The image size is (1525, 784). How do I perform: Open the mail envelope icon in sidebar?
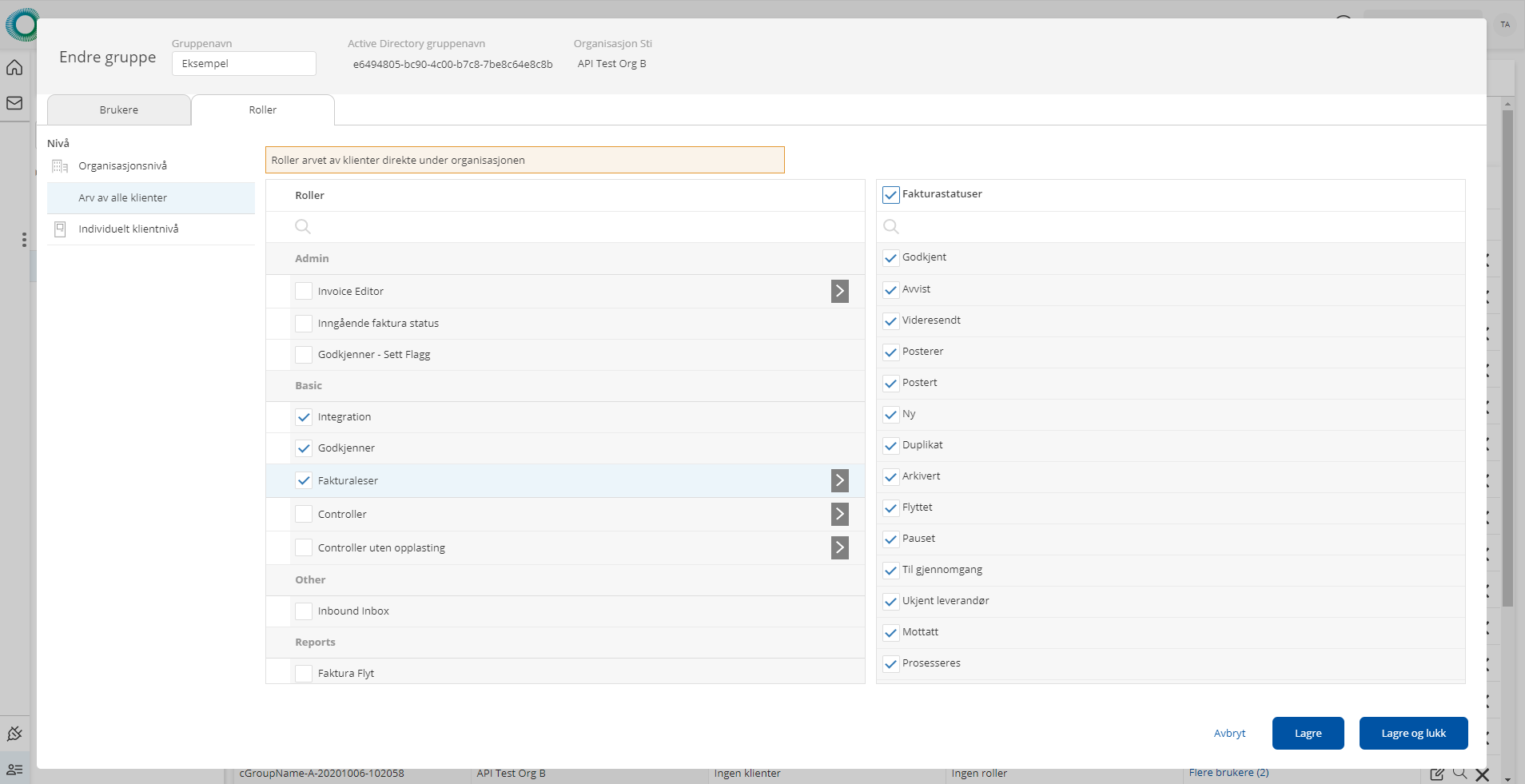pos(14,103)
